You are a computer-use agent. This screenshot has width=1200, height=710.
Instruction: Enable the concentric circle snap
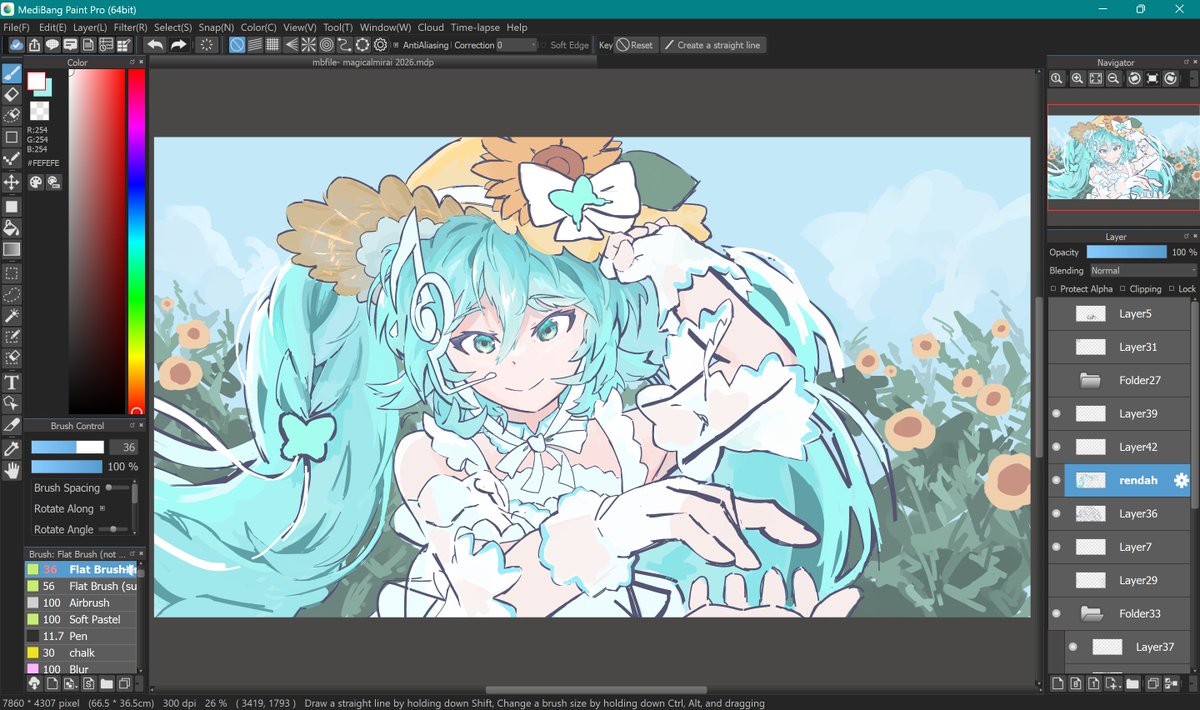(327, 45)
